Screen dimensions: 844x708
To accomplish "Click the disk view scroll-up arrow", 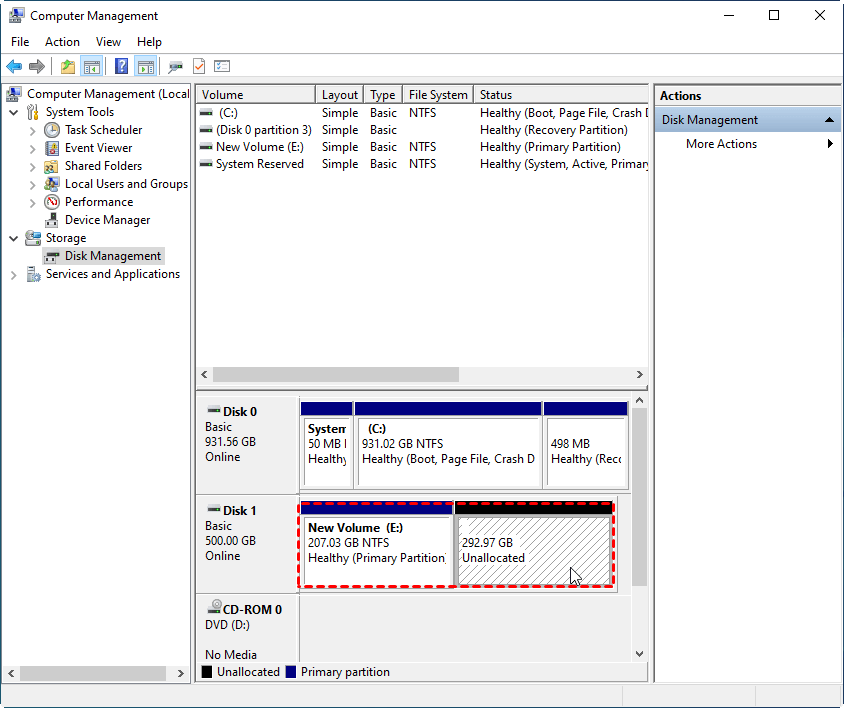I will [x=639, y=400].
